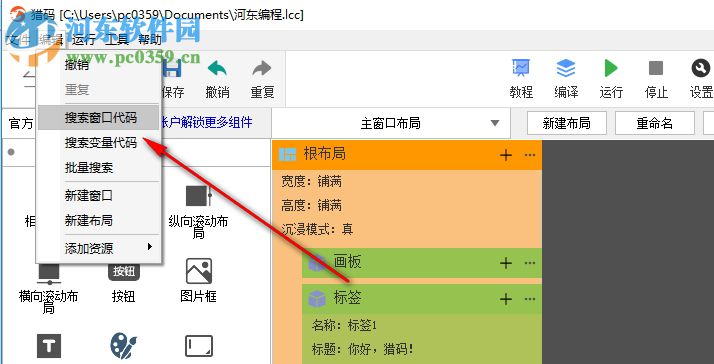This screenshot has width=714, height=364.
Task: Click the Stop (停止) square icon
Action: point(656,68)
